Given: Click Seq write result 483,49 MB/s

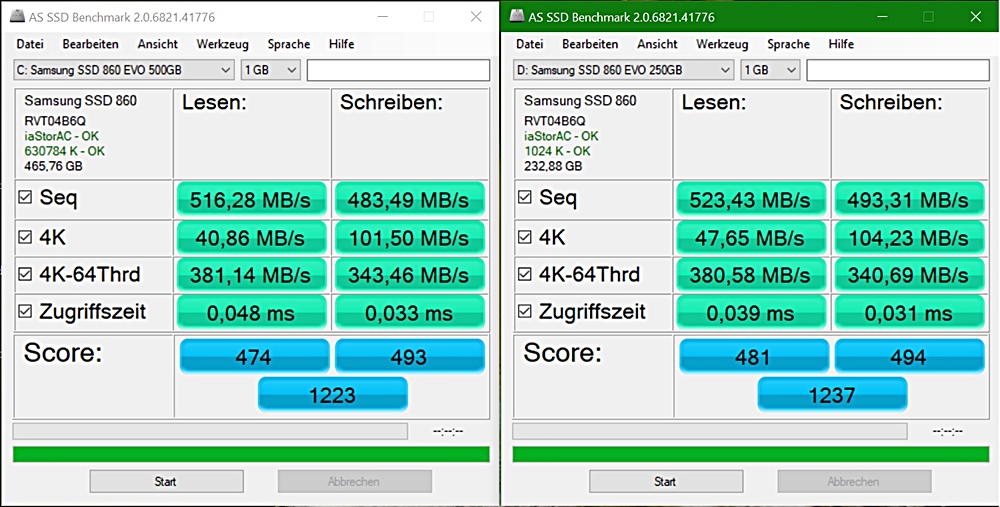Looking at the screenshot, I should [409, 200].
